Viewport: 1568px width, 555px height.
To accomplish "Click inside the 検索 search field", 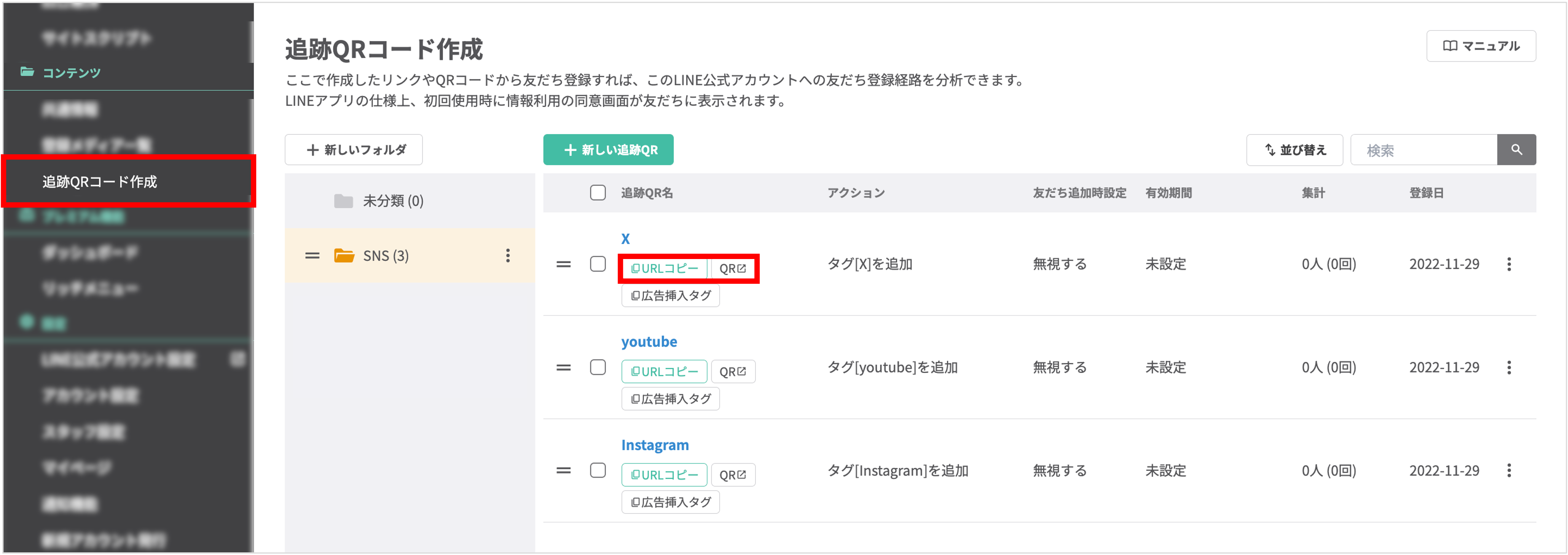I will click(x=1425, y=149).
